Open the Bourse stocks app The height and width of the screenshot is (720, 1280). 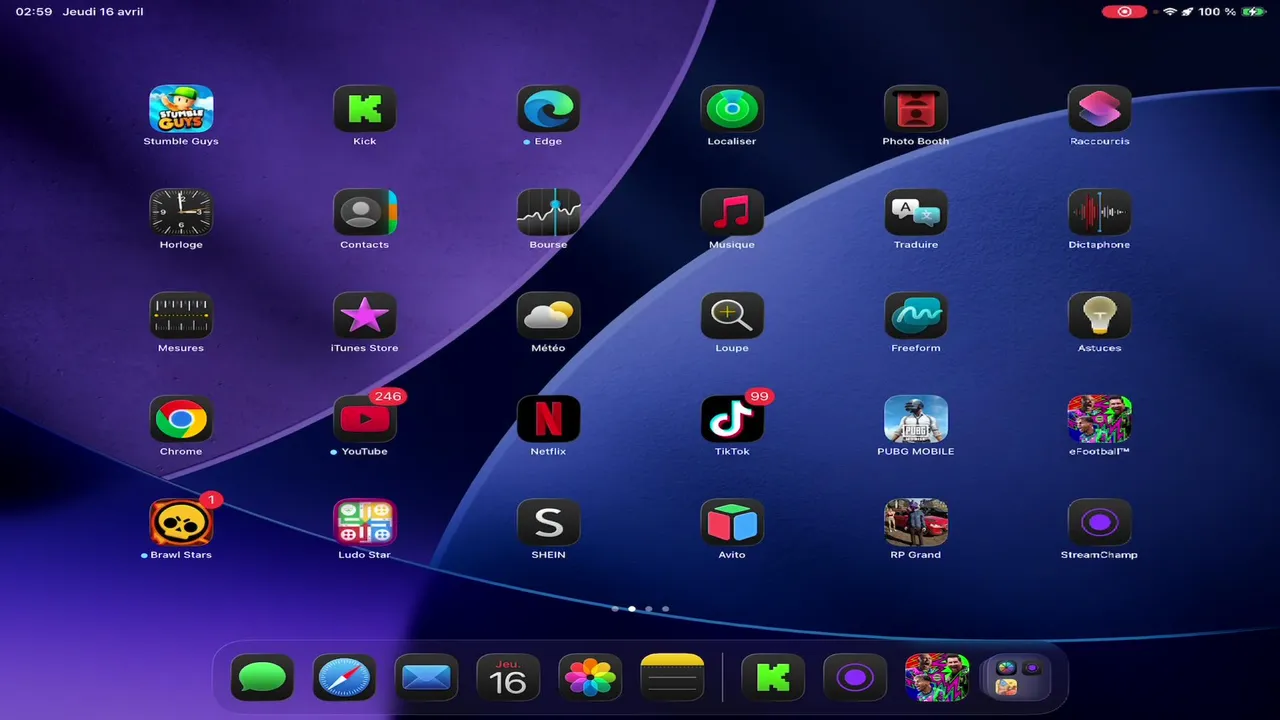(548, 212)
